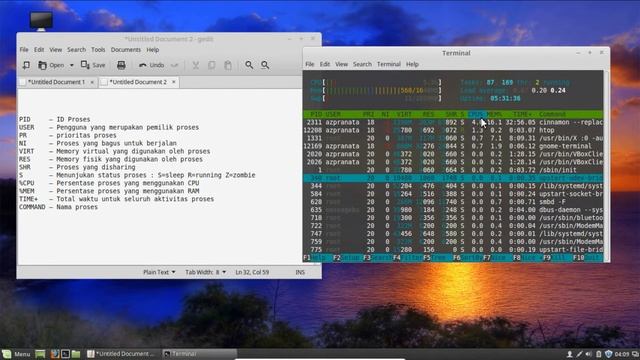Image resolution: width=640 pixels, height=360 pixels.
Task: Open gedit's Documents menu
Action: click(126, 49)
